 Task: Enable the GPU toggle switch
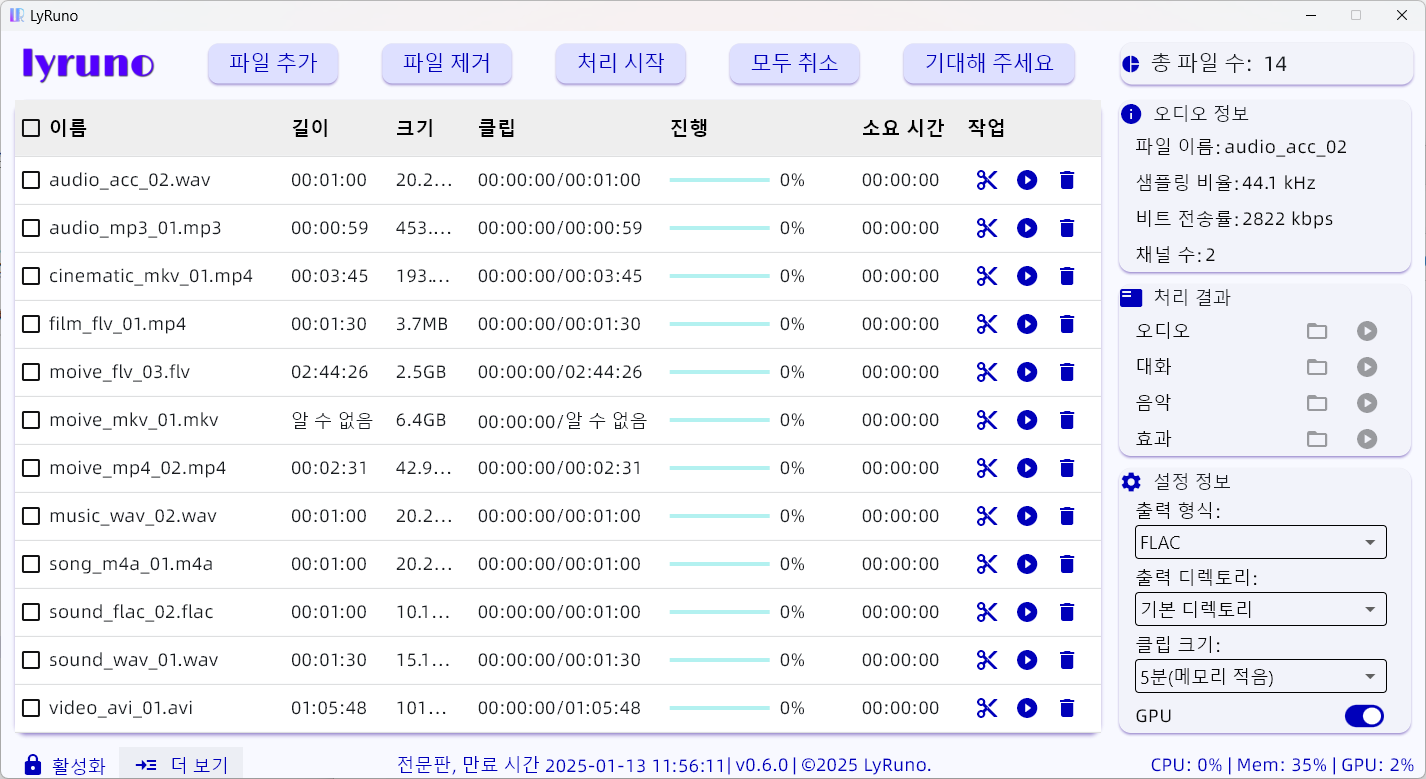click(x=1364, y=717)
